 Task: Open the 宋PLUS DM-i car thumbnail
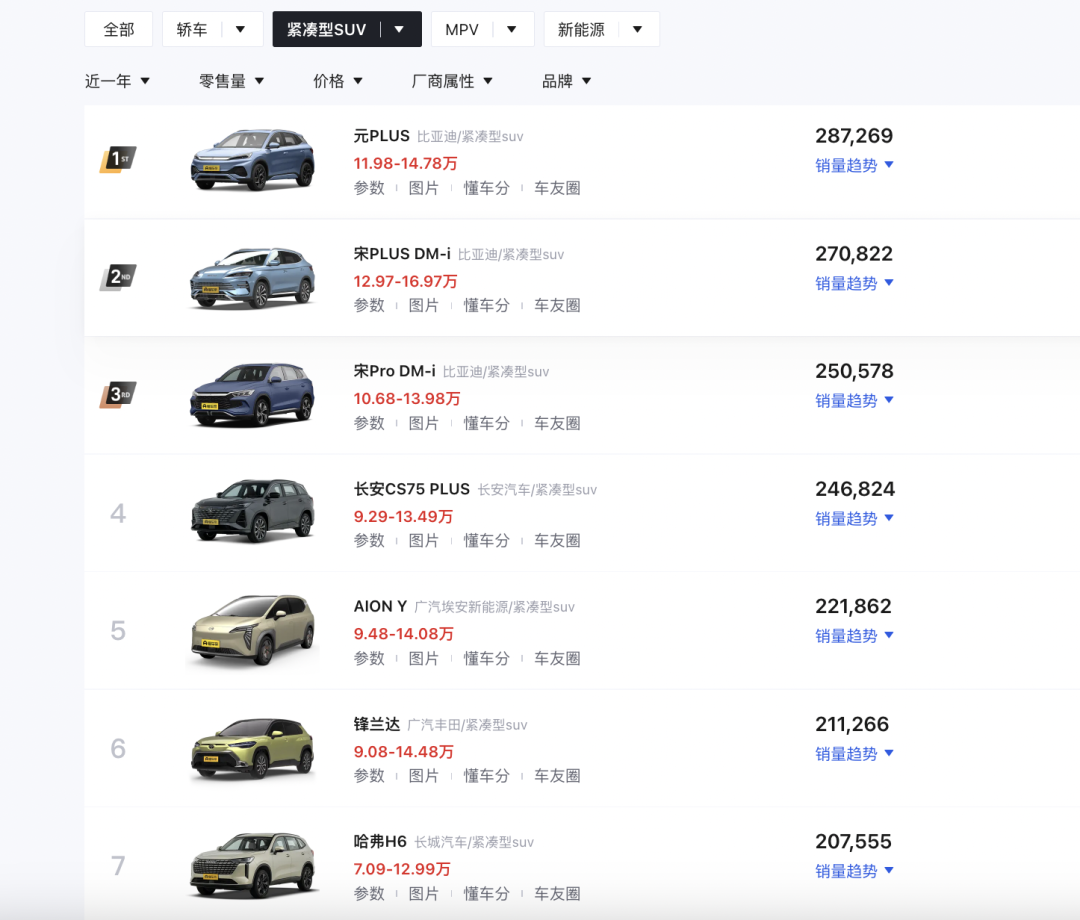tap(252, 278)
